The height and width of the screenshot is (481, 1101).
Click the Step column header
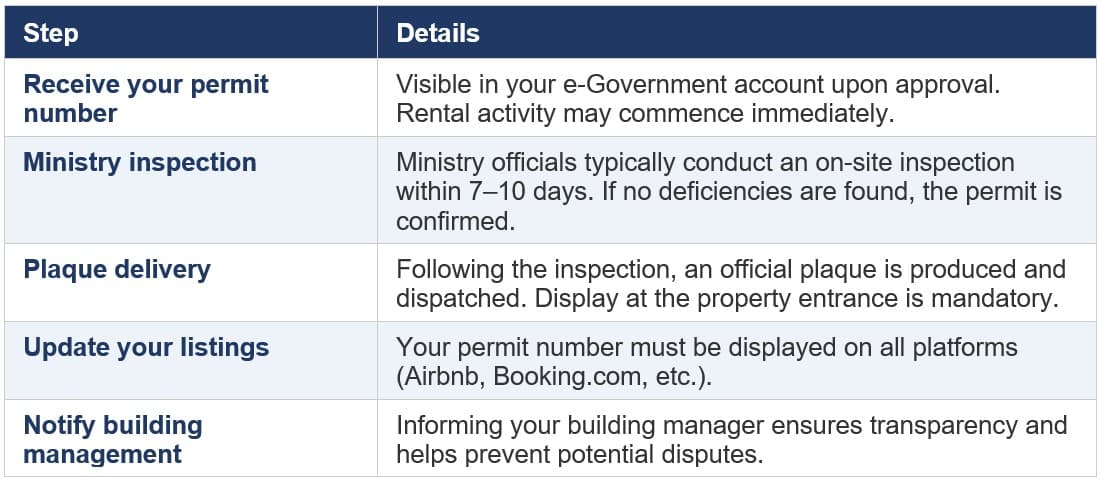coord(51,34)
